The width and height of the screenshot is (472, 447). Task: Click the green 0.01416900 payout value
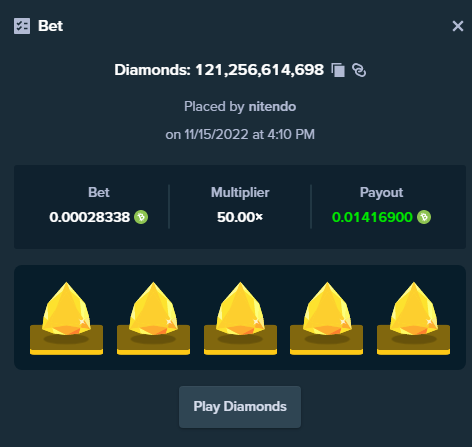pyautogui.click(x=372, y=217)
